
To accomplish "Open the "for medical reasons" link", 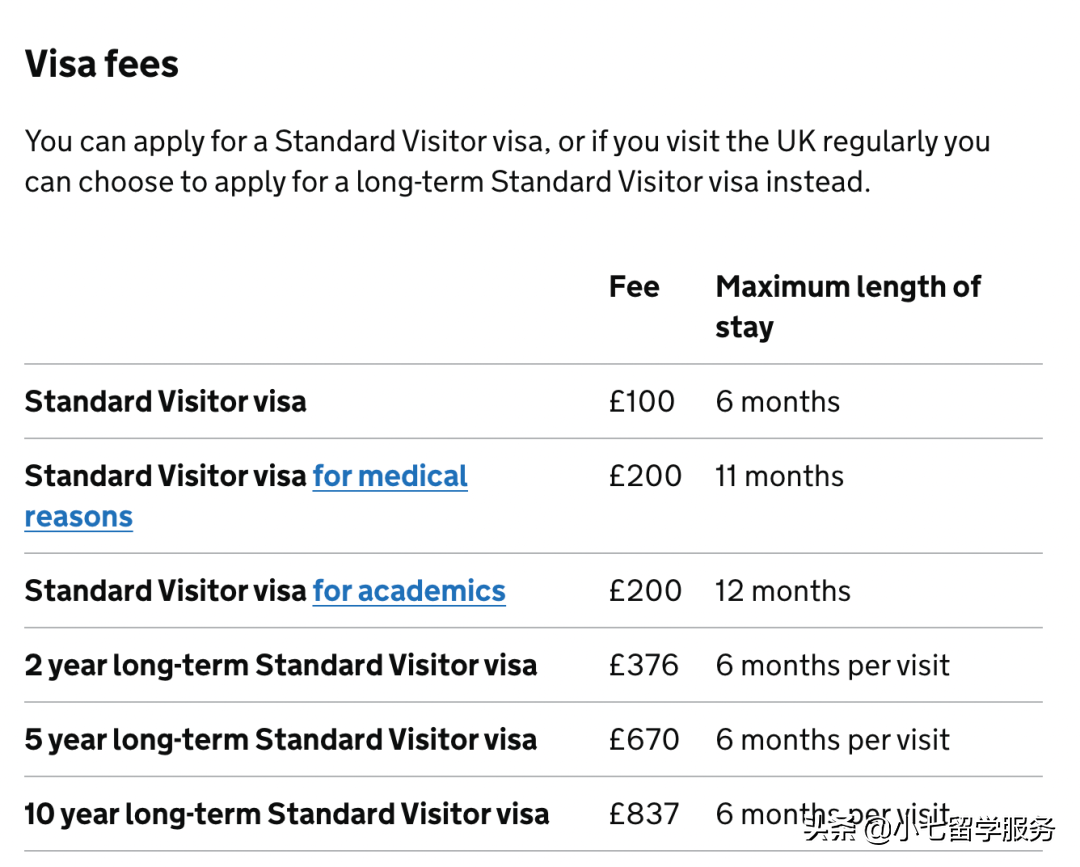I will [x=390, y=477].
